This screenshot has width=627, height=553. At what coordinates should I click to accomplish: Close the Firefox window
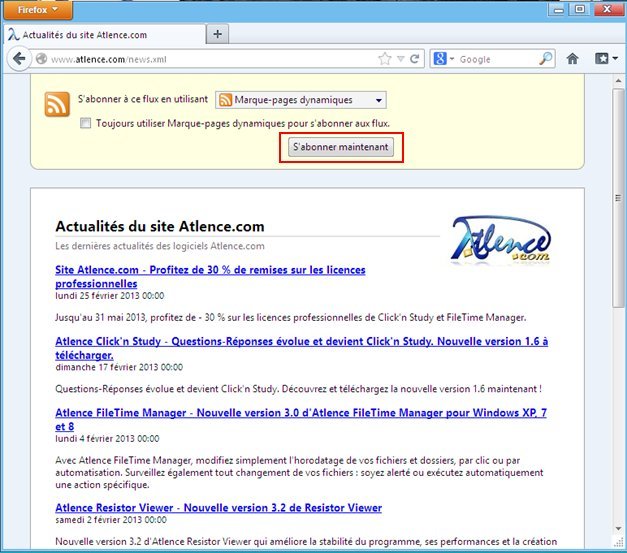[x=607, y=9]
